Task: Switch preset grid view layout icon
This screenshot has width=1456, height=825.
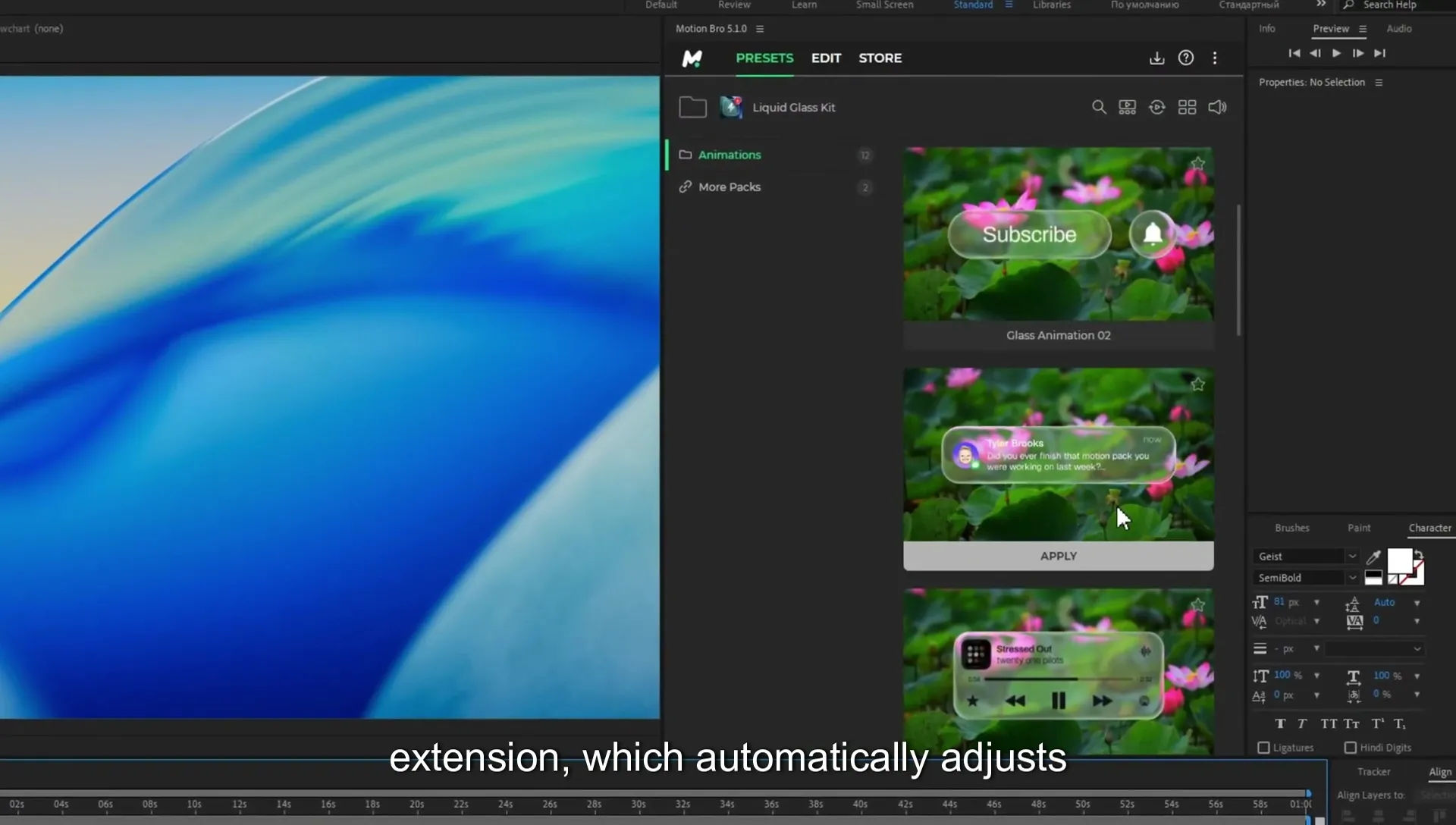Action: (x=1188, y=107)
